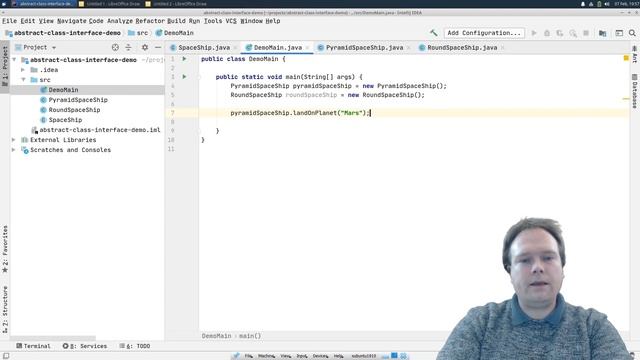Open Project Structure icon in toolbar

click(x=602, y=33)
